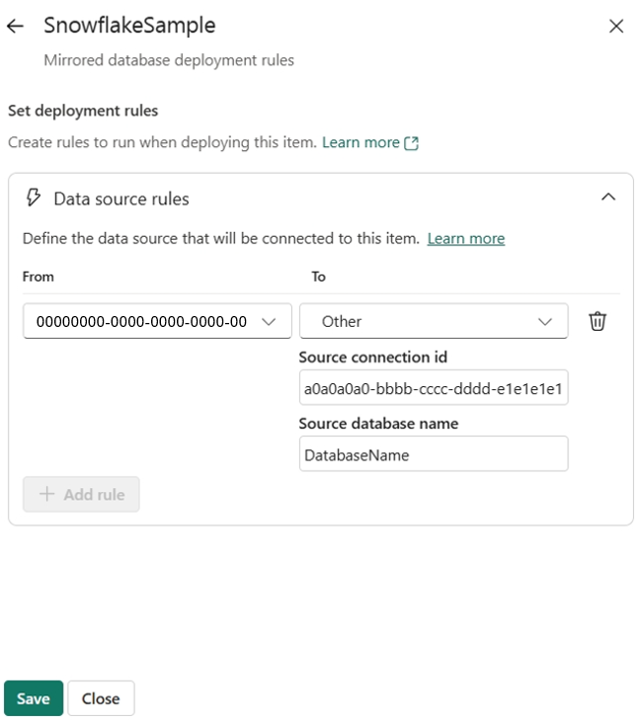This screenshot has width=640, height=720.
Task: Open Learn more link under Set deployment rules
Action: pos(361,143)
